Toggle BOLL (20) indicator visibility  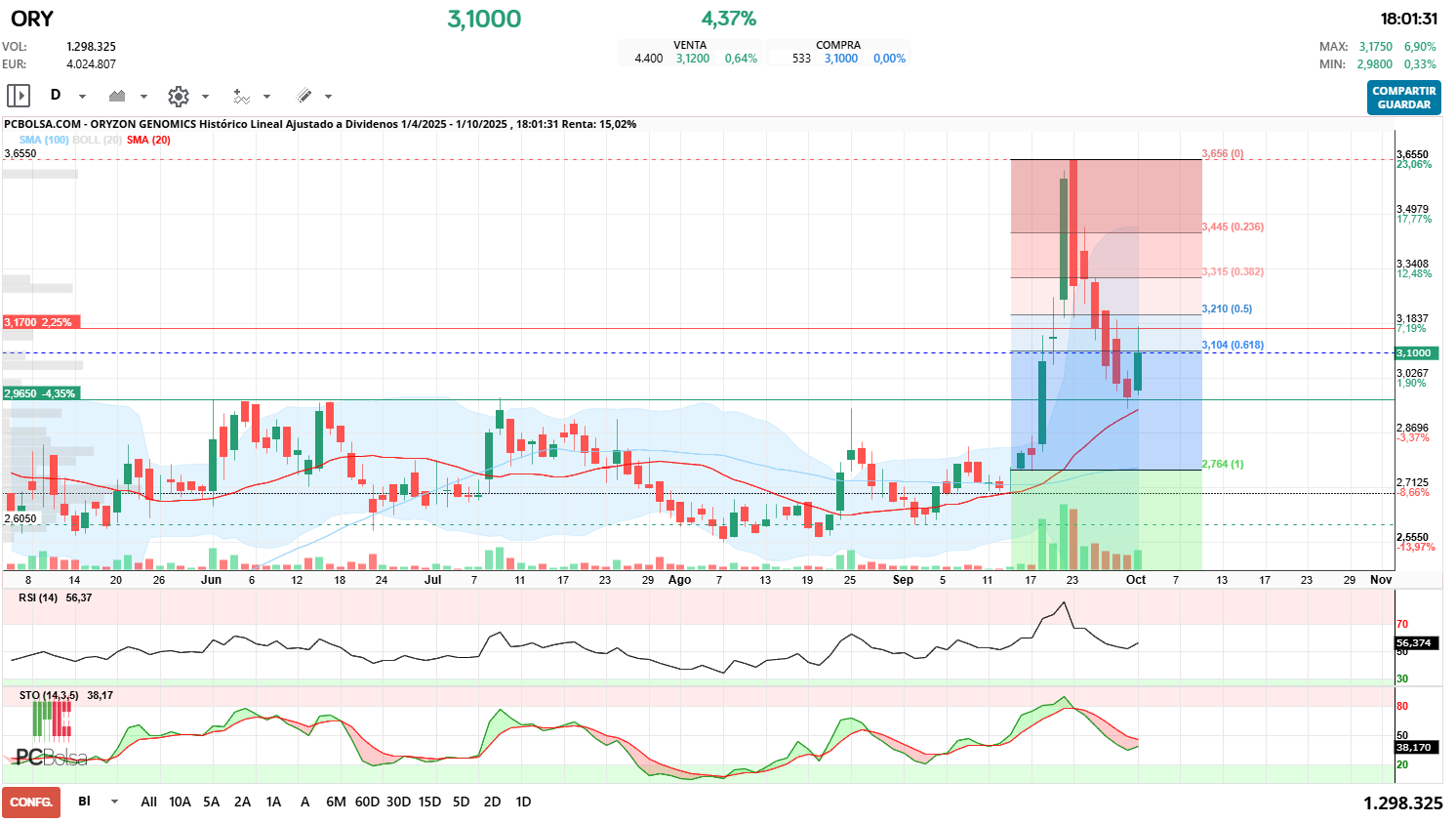click(x=98, y=140)
